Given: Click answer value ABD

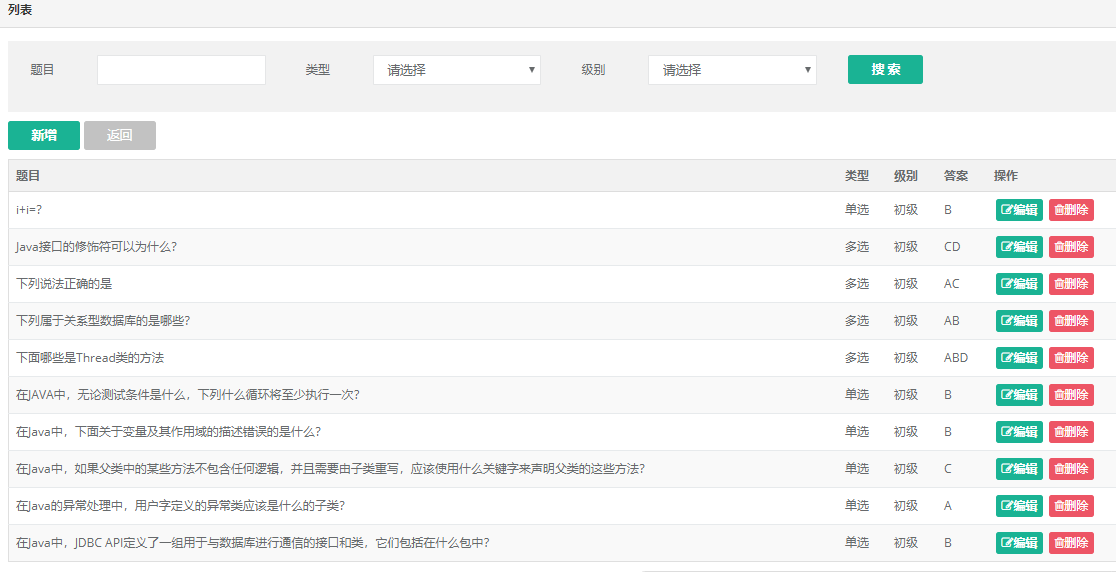Looking at the screenshot, I should point(956,358).
